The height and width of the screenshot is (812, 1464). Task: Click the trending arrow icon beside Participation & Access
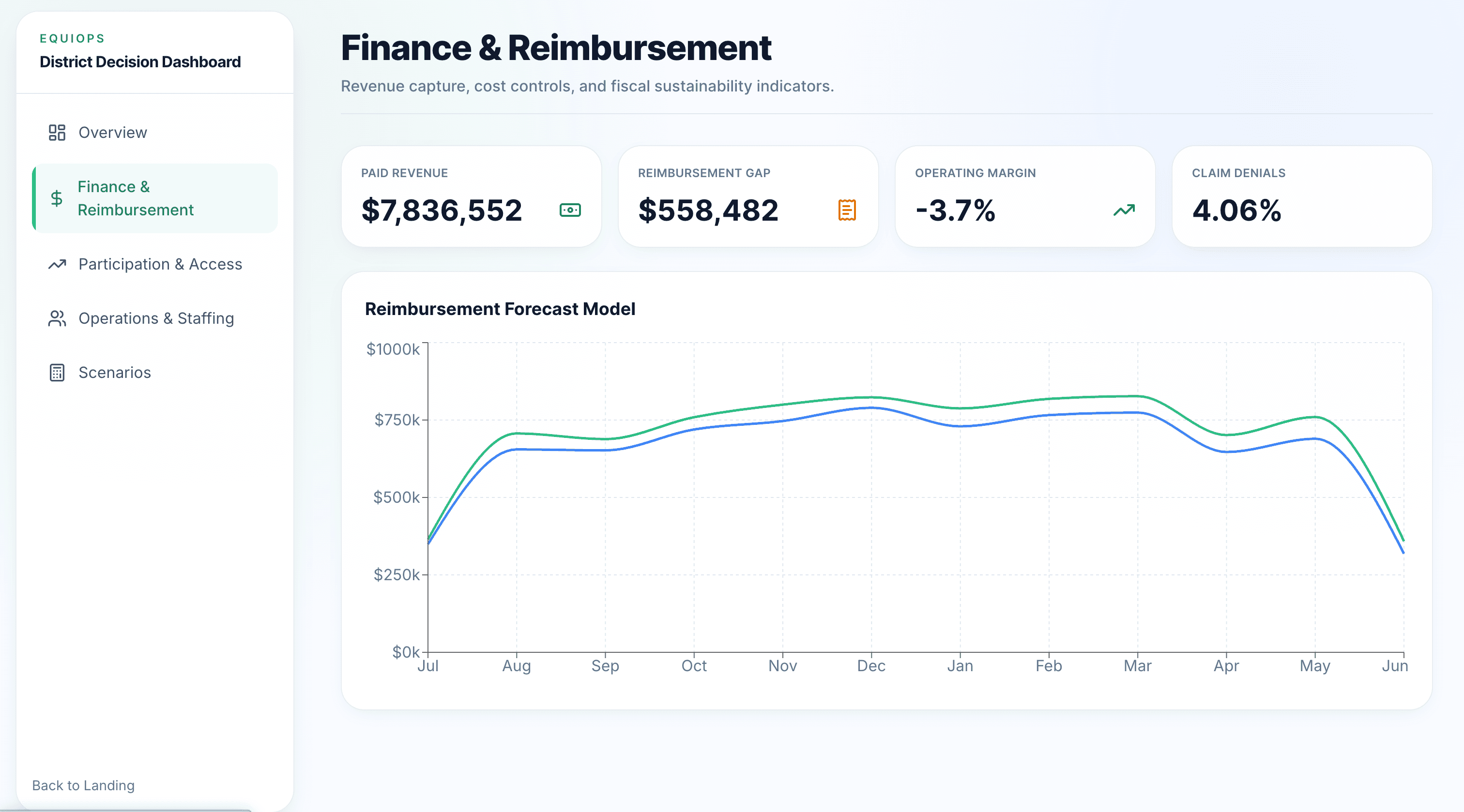point(57,264)
